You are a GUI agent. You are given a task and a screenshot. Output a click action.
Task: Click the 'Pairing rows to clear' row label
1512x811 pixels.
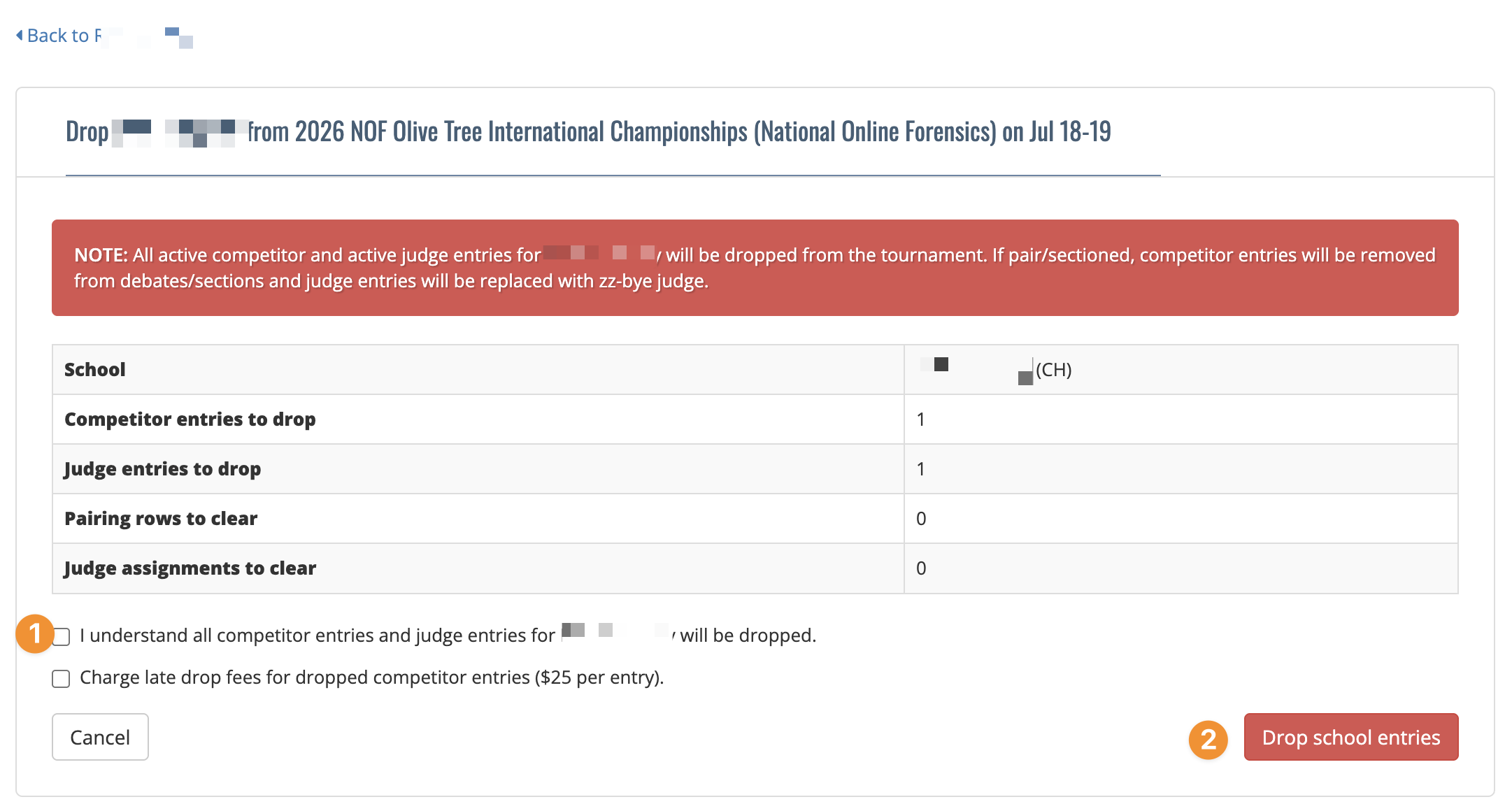(x=161, y=518)
